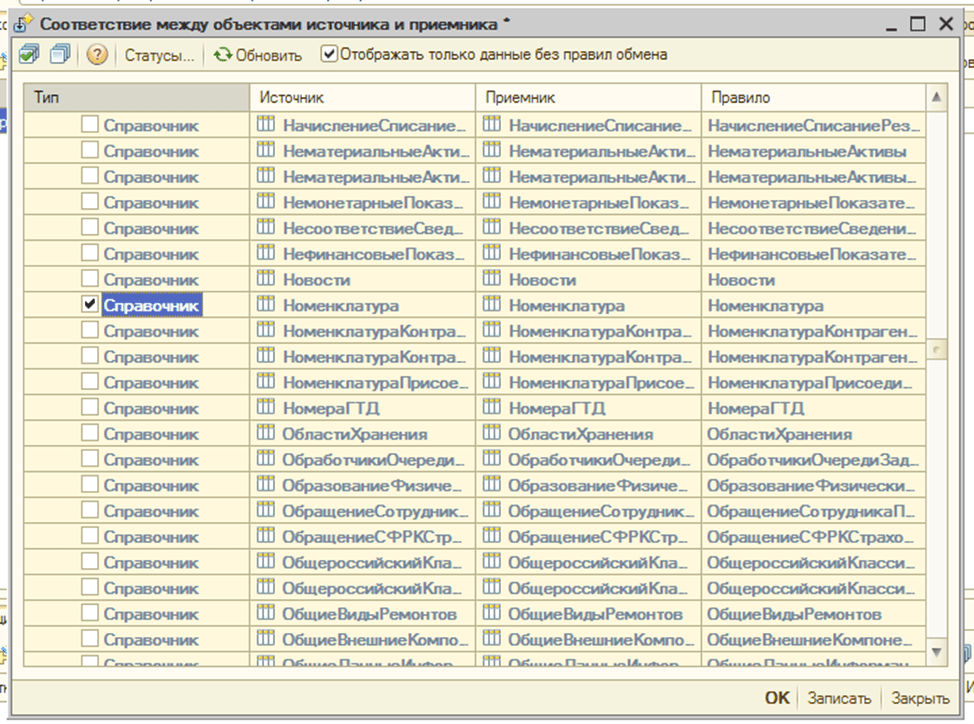The height and width of the screenshot is (724, 974).
Task: Click table icon in Приемник Новости cell
Action: click(x=492, y=279)
